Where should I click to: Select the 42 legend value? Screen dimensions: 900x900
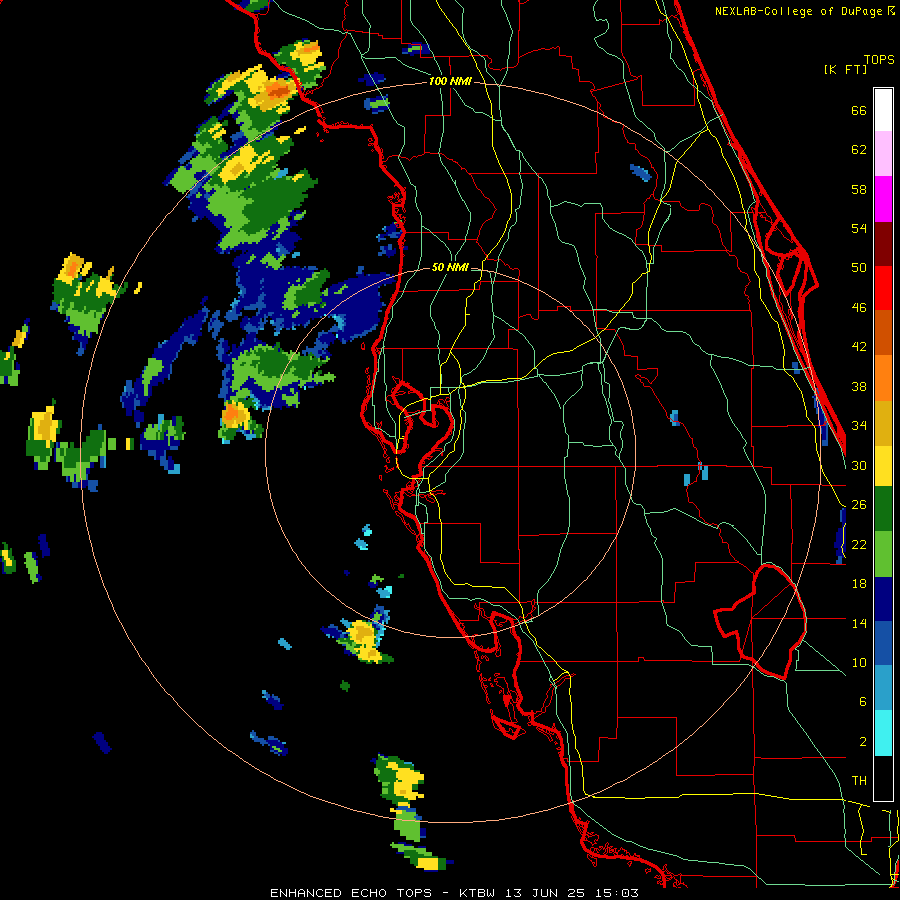coord(859,347)
